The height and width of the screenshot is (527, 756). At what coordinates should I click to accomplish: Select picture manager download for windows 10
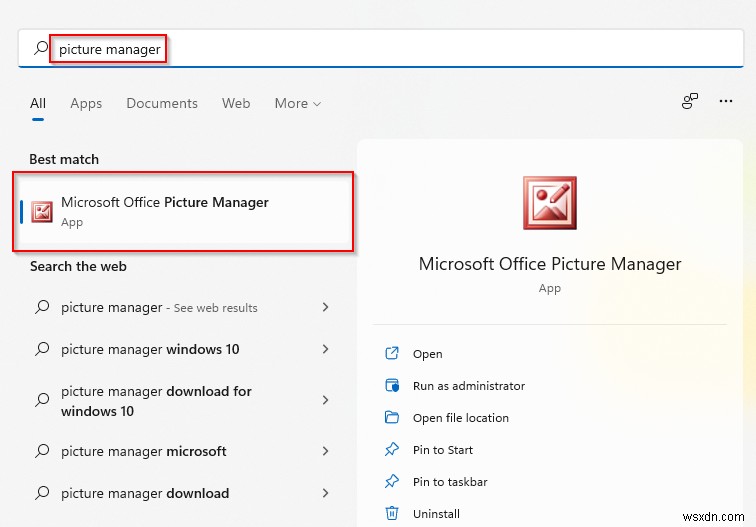[156, 401]
